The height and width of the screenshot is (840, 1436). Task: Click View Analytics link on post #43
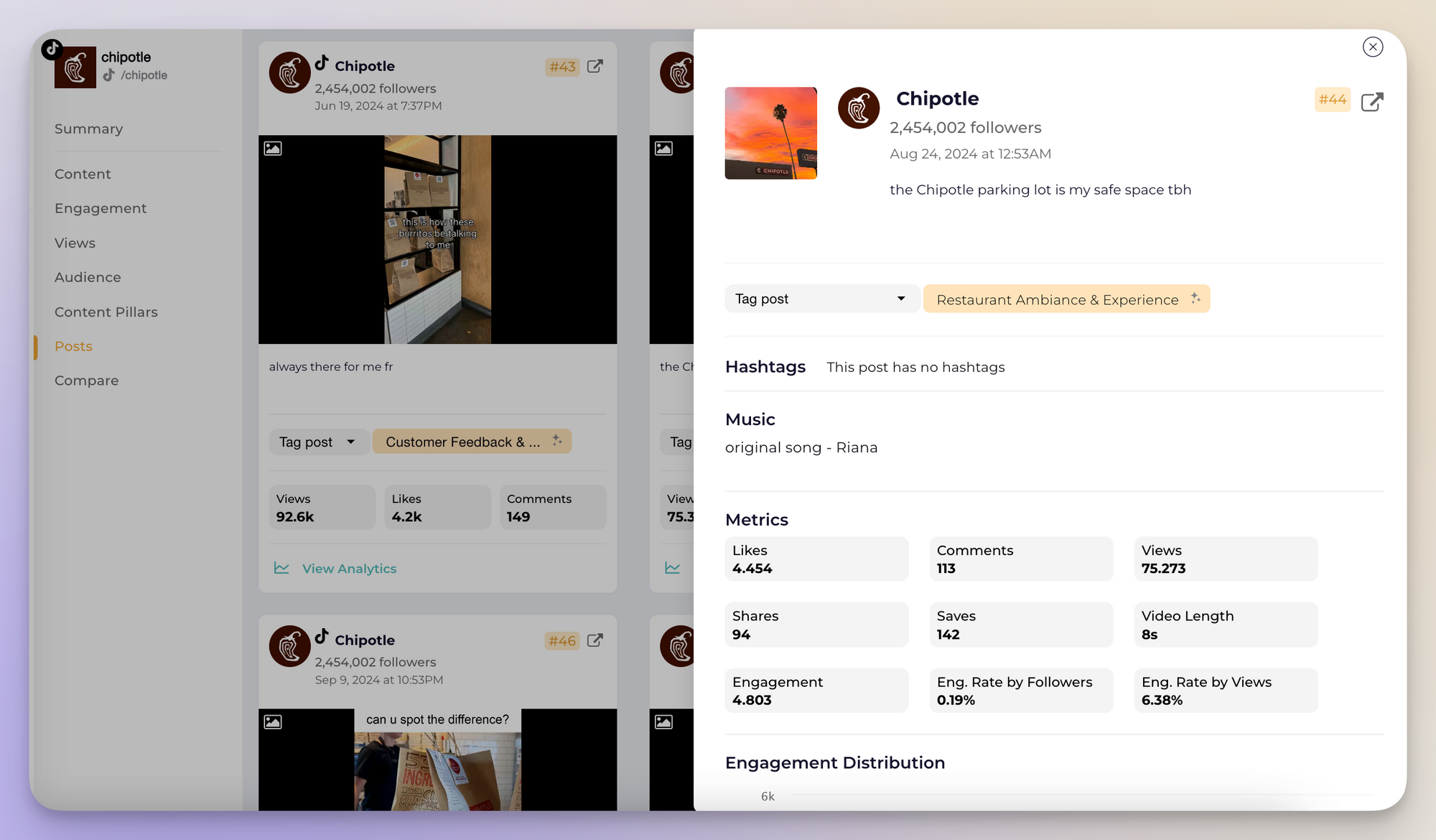[349, 568]
